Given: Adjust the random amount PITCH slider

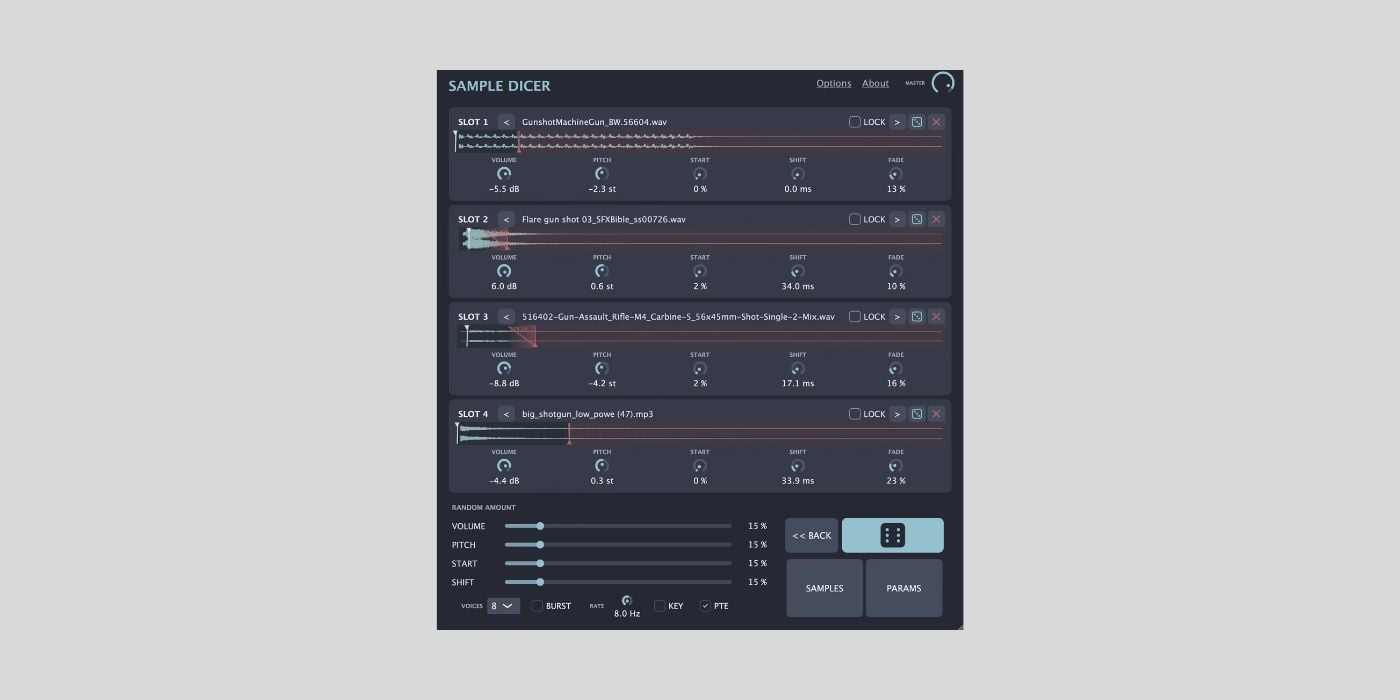Looking at the screenshot, I should 618,545.
